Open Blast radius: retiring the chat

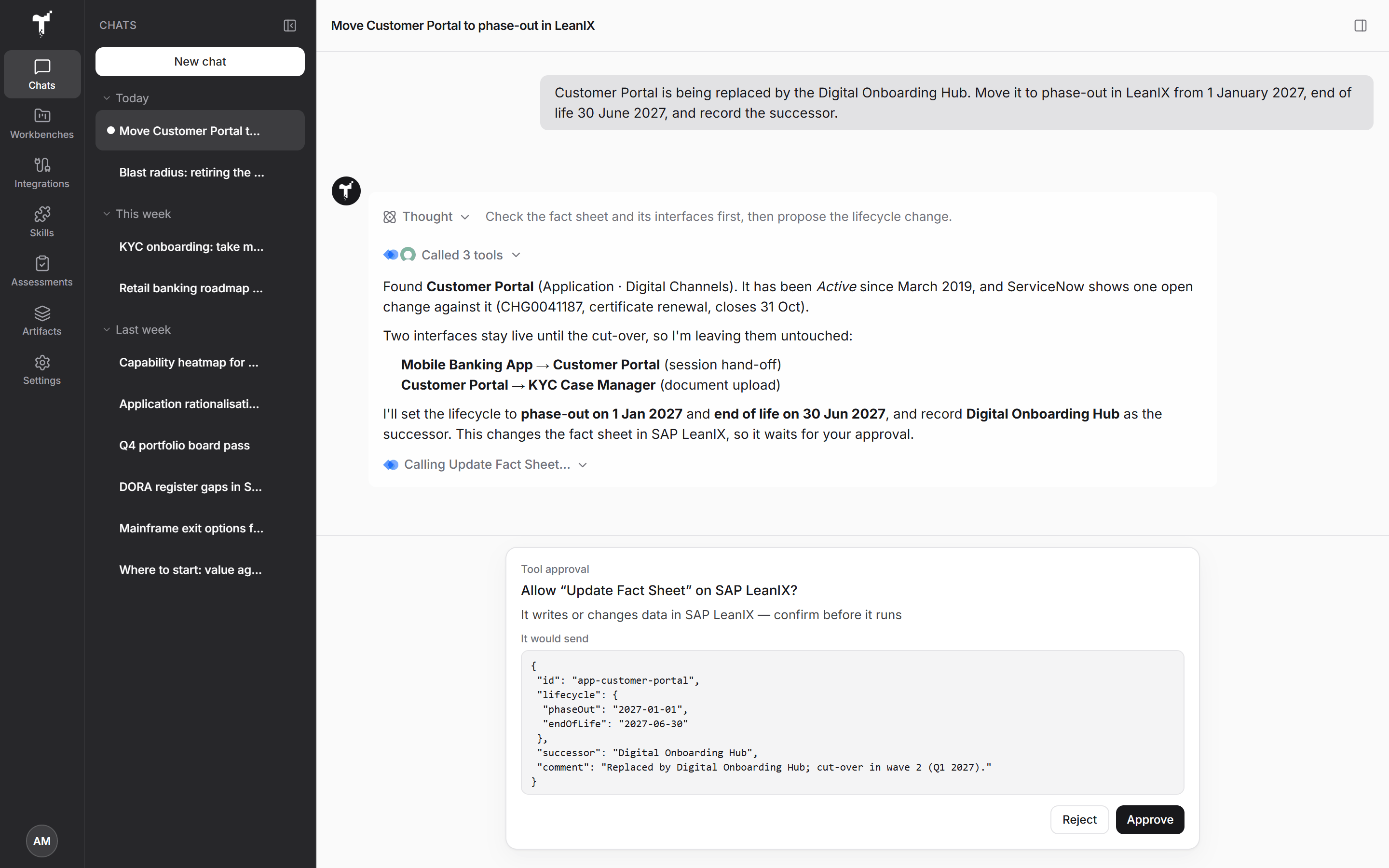tap(200, 172)
